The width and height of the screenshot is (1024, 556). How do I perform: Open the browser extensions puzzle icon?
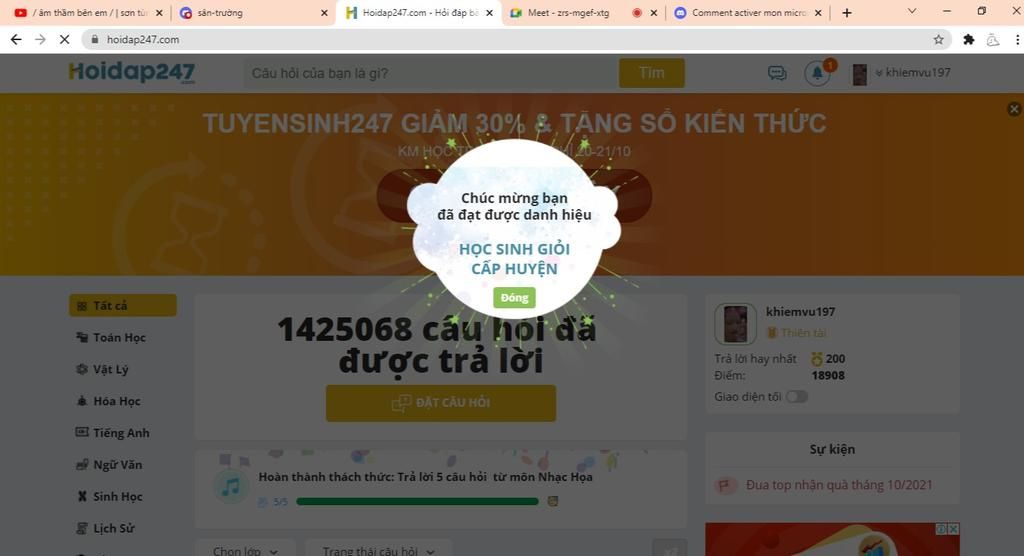point(968,39)
